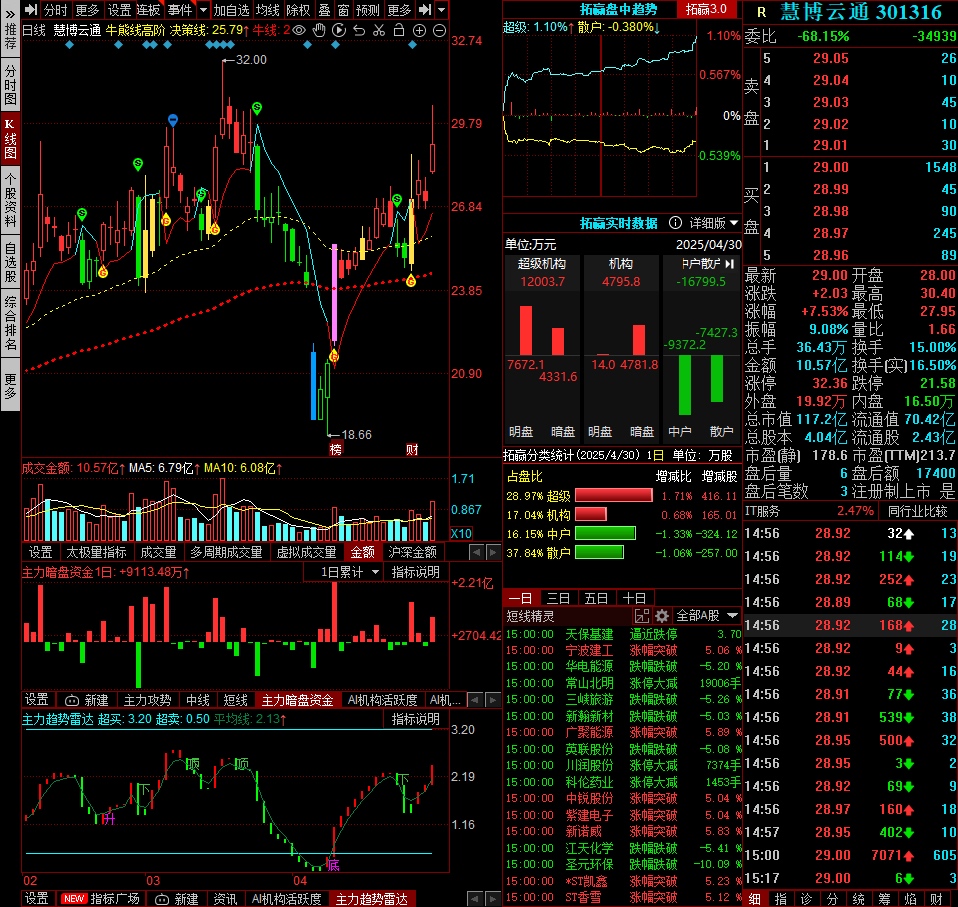Click 新建 with robot icon in middle row

[x=87, y=700]
